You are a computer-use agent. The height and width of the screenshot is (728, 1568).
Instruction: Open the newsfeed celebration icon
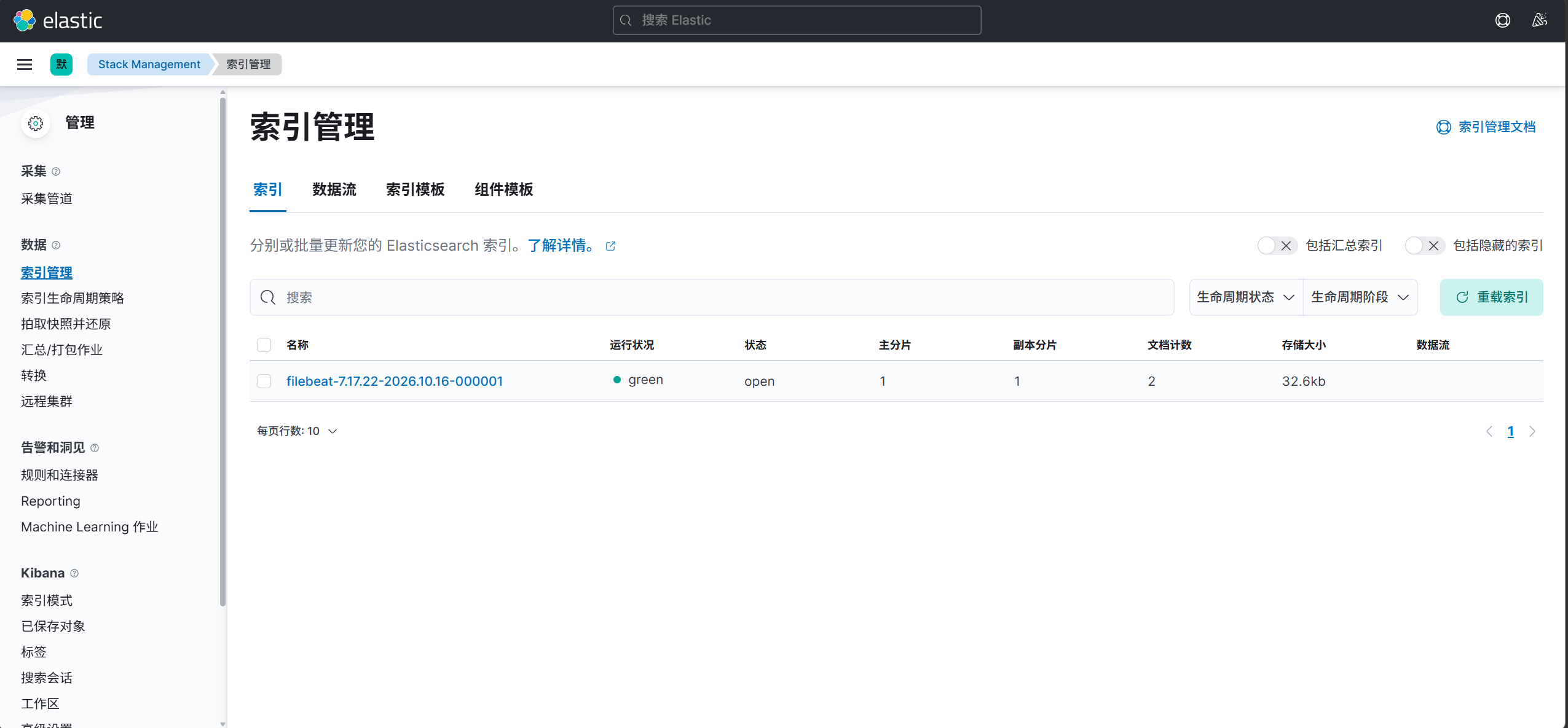coord(1539,20)
